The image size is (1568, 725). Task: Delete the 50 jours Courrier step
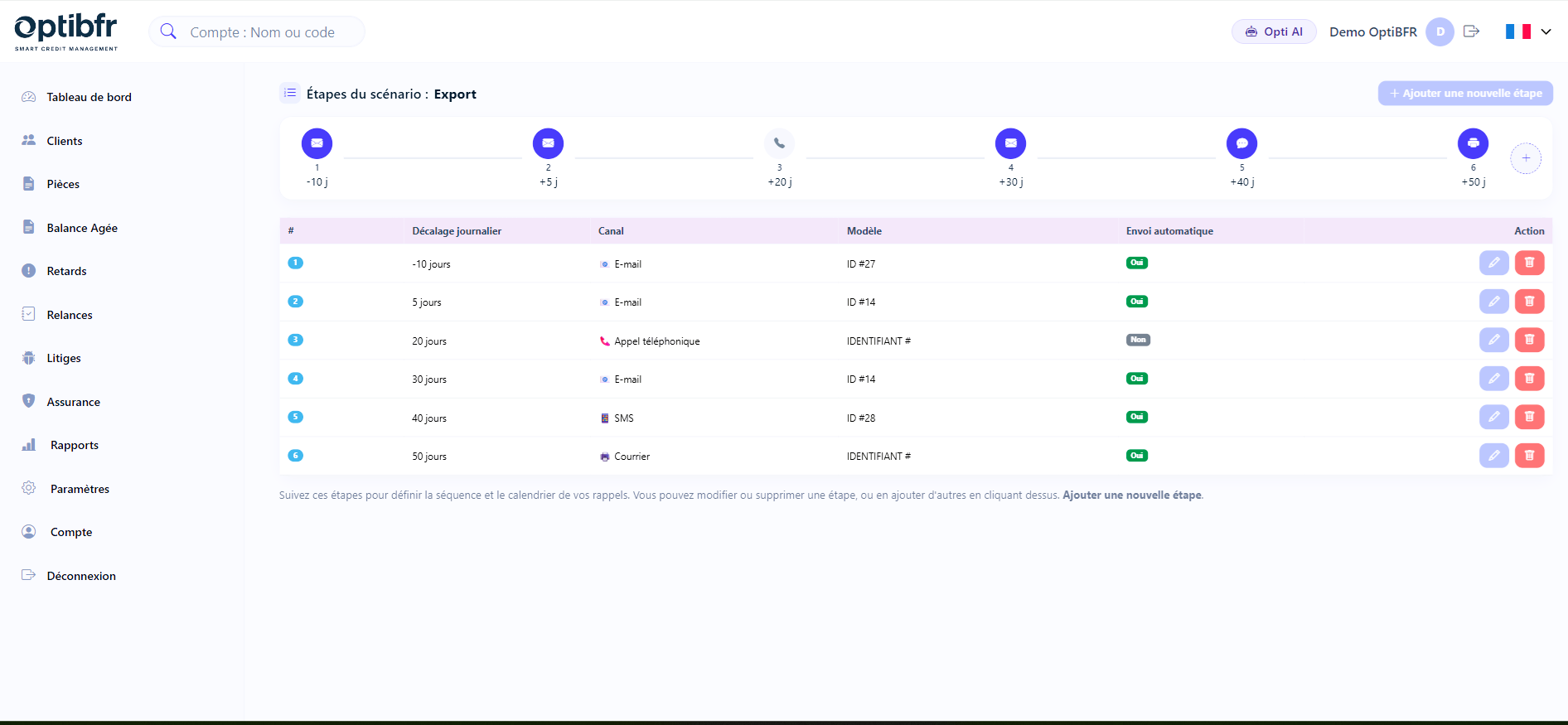(x=1529, y=455)
